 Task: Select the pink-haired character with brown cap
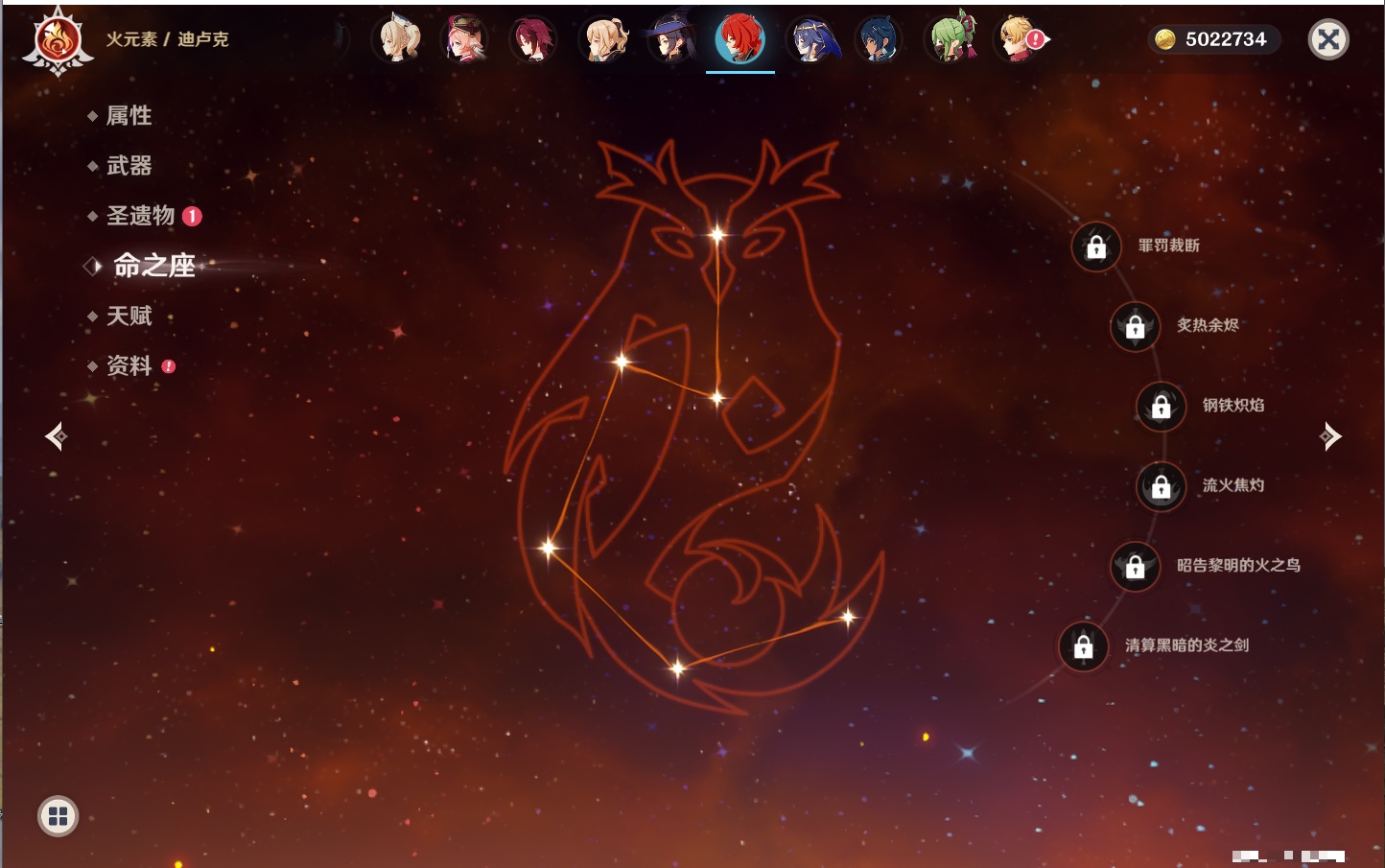click(x=465, y=40)
